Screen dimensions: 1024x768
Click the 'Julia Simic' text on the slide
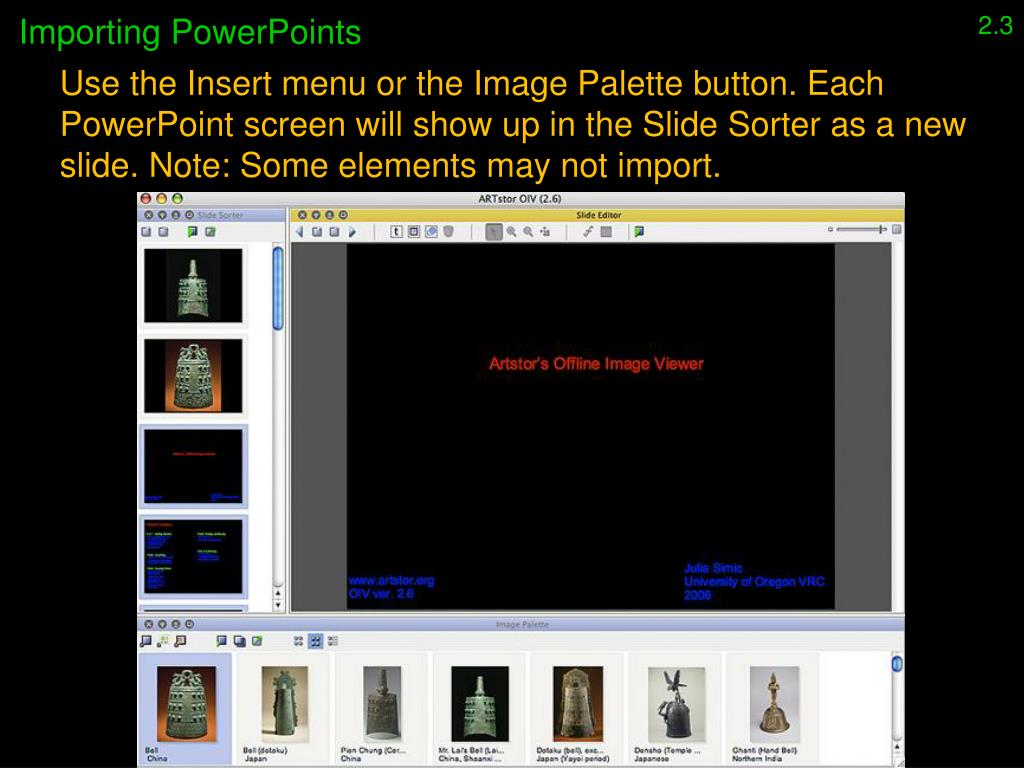click(x=713, y=568)
